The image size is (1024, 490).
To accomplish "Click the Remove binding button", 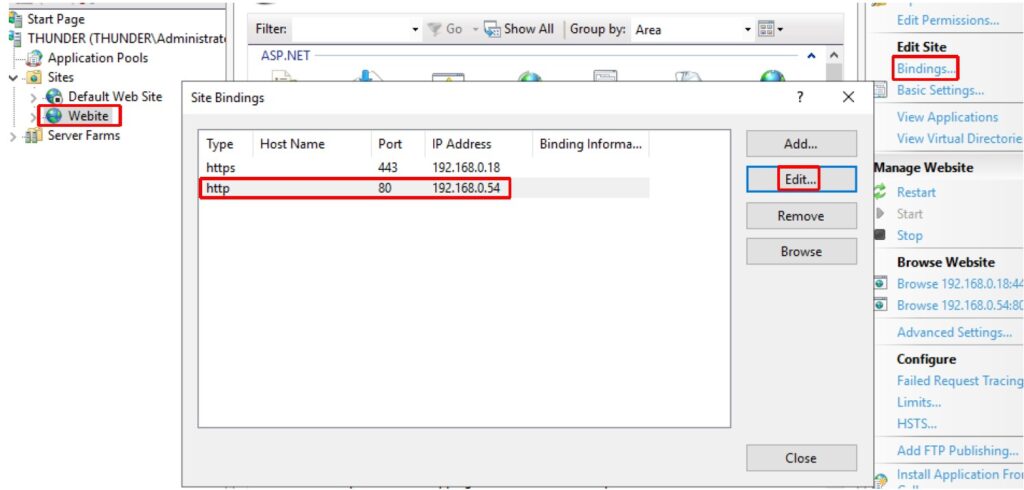I will [x=800, y=216].
